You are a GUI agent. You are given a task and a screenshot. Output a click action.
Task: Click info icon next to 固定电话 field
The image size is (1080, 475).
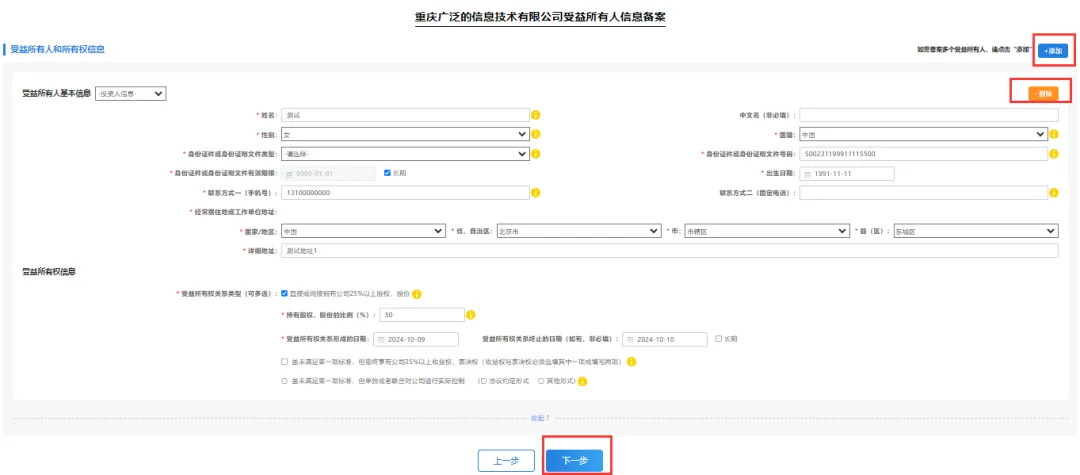(x=1053, y=193)
